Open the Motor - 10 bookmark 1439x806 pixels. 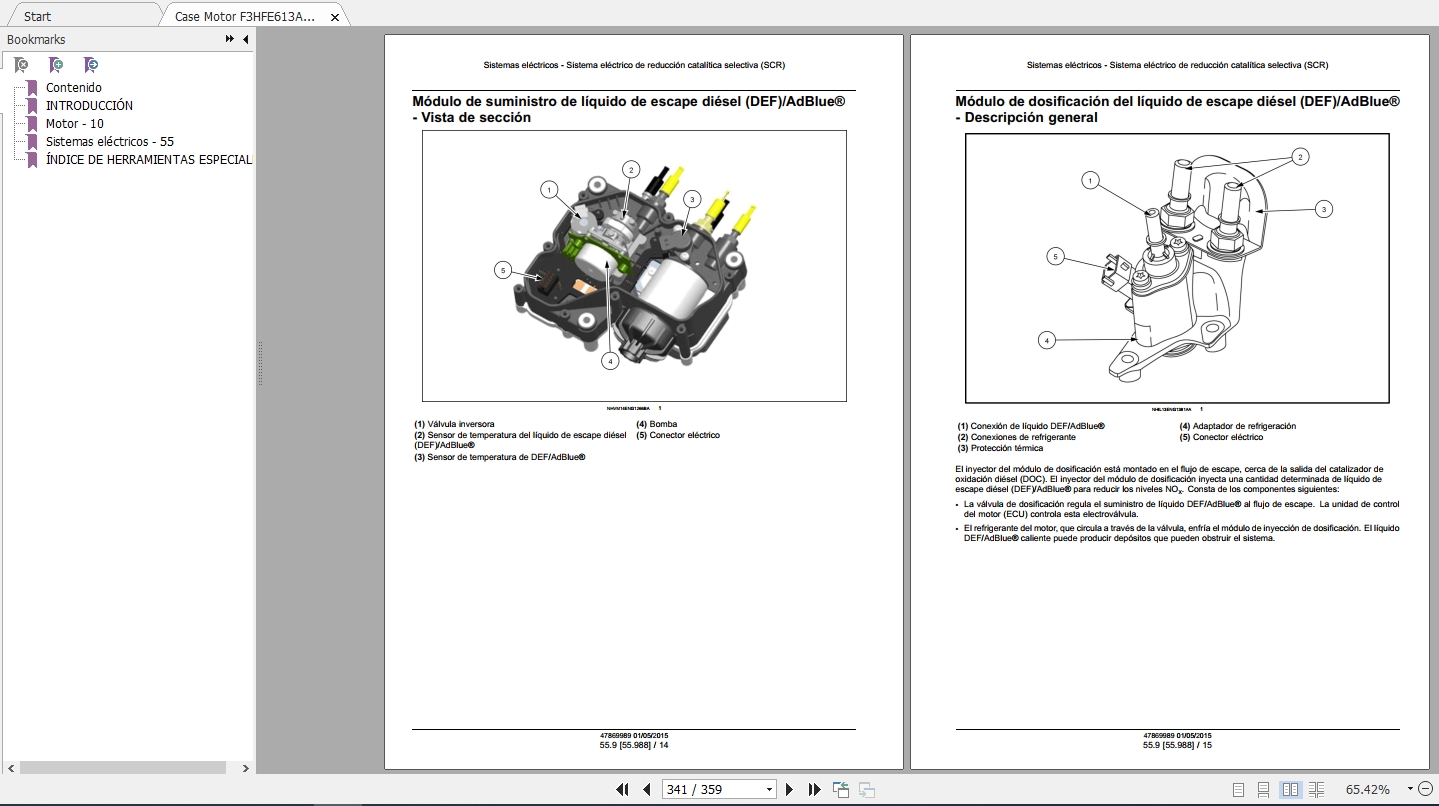tap(75, 124)
